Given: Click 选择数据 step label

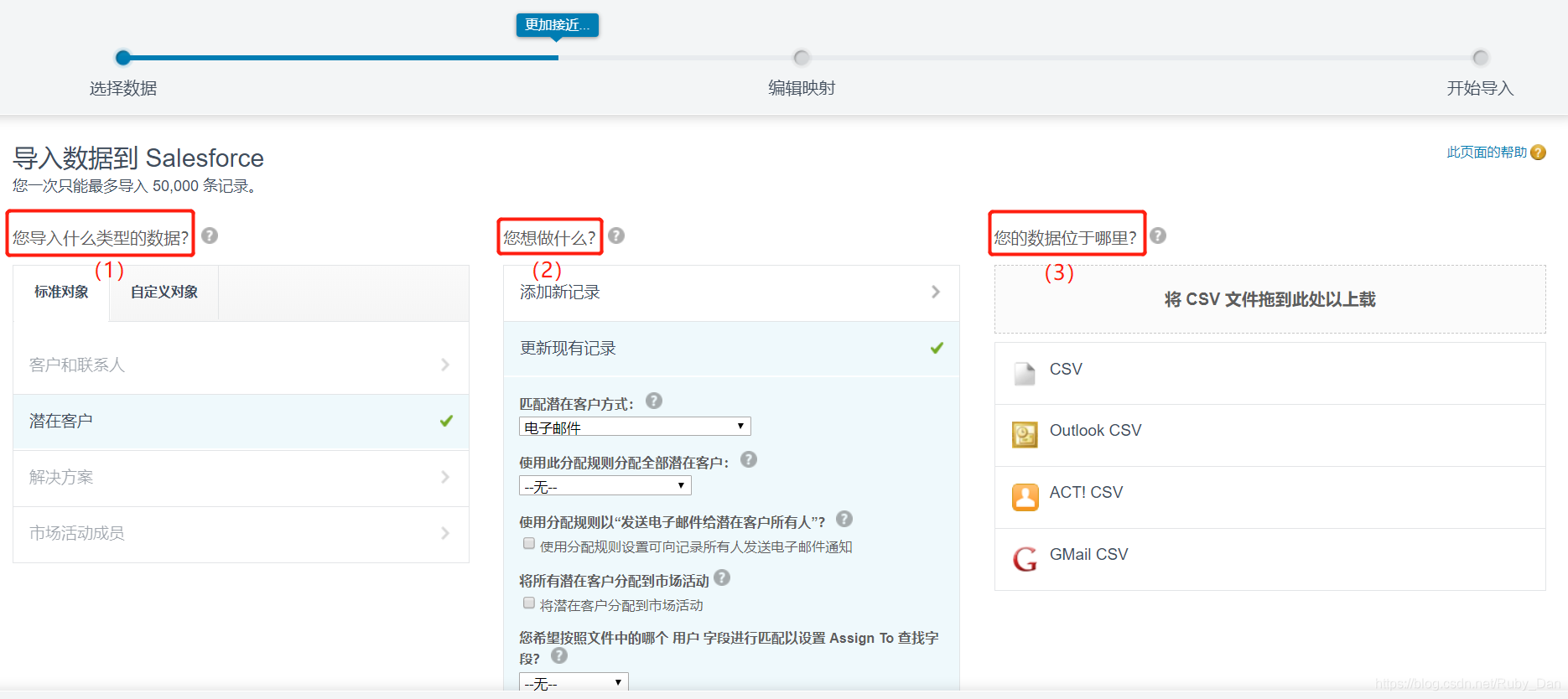Looking at the screenshot, I should pyautogui.click(x=123, y=88).
